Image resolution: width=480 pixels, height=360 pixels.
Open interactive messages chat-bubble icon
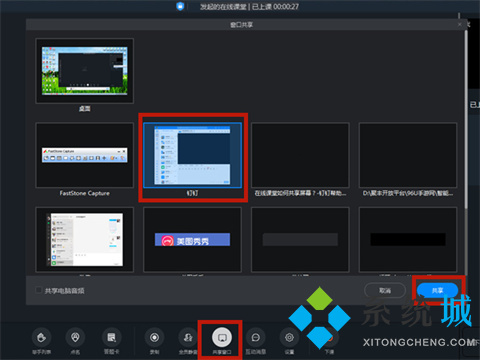pos(256,337)
